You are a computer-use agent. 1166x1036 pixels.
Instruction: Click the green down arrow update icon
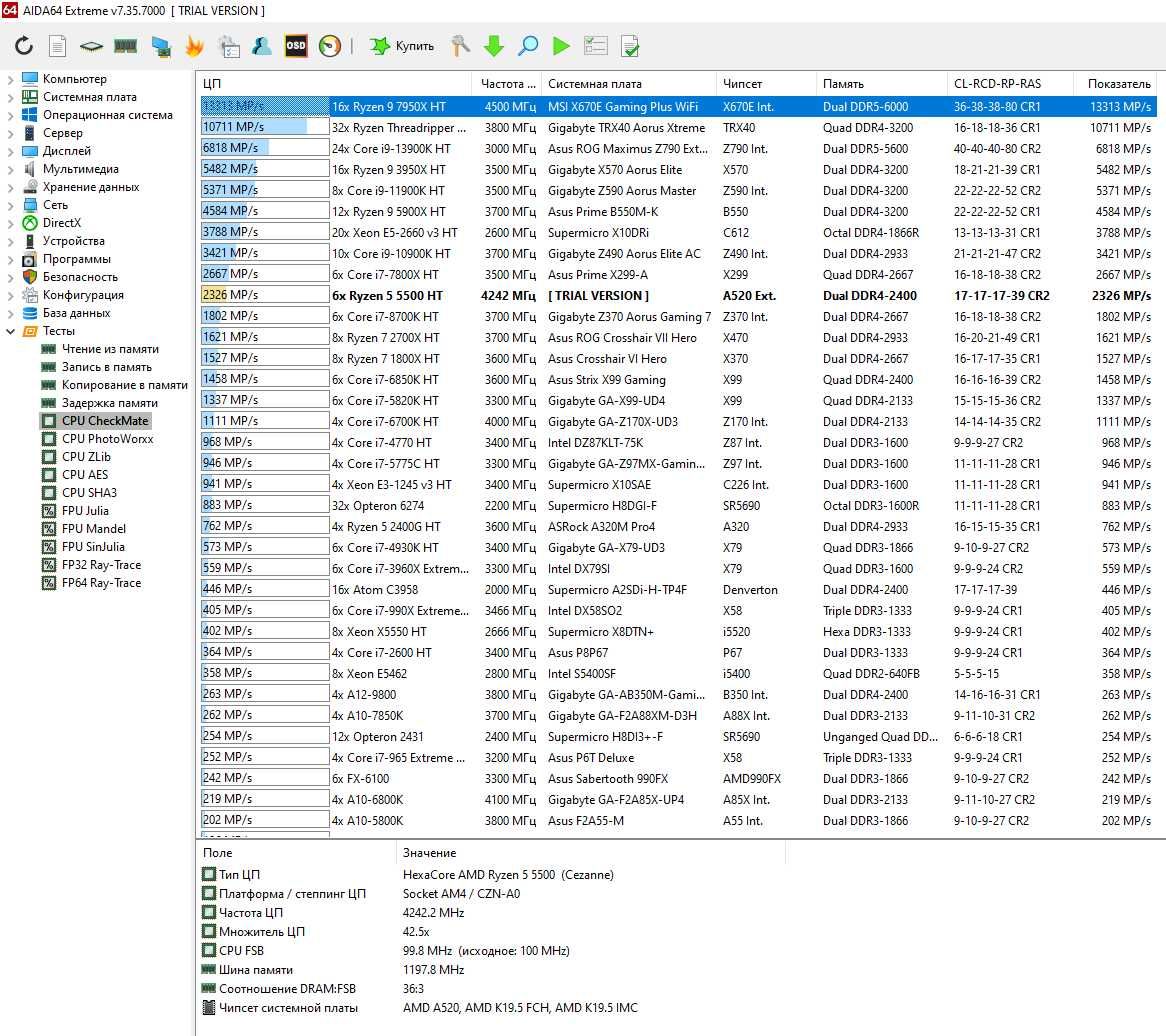[x=494, y=46]
